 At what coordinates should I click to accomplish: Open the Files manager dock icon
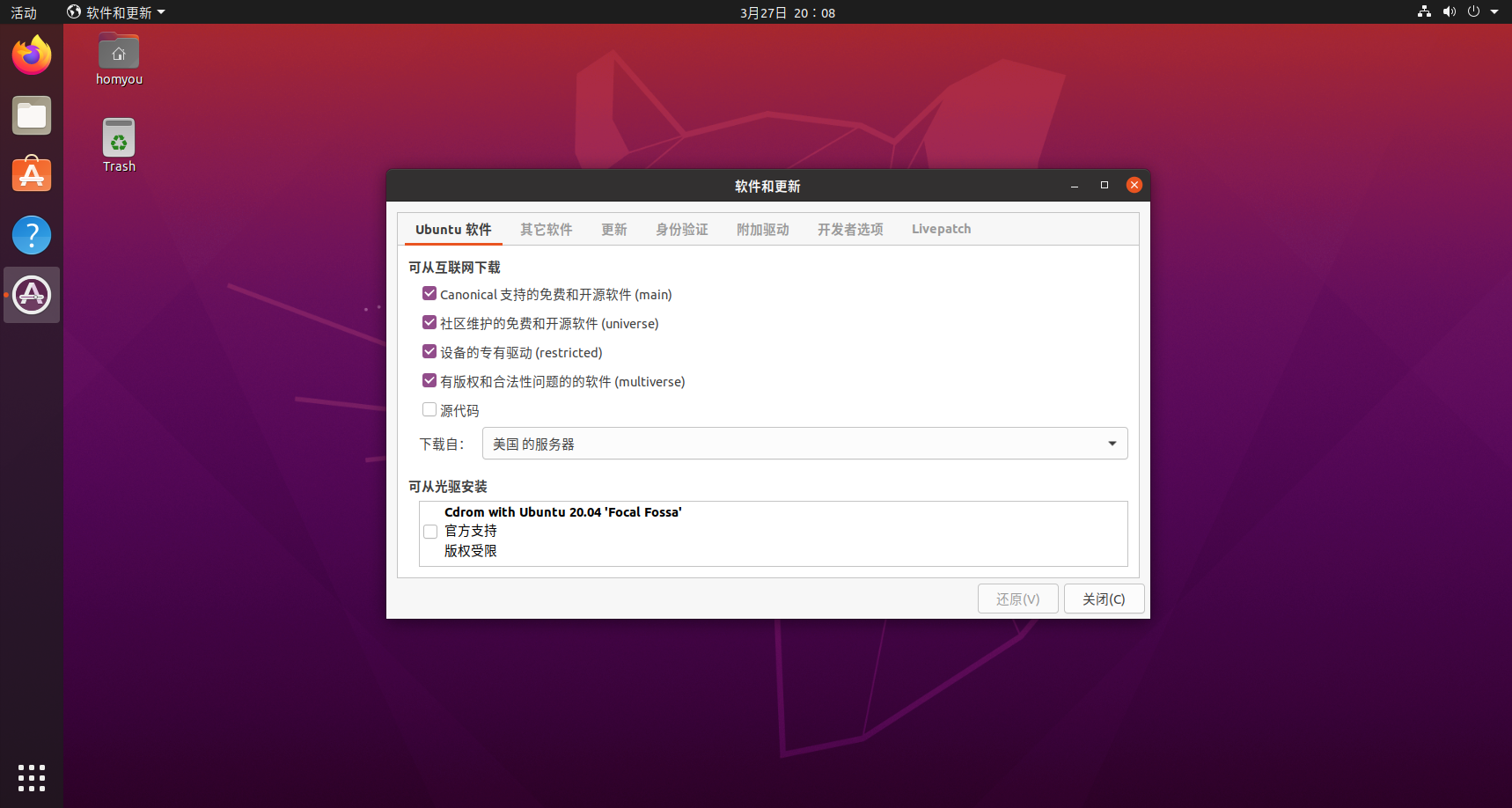click(x=32, y=115)
